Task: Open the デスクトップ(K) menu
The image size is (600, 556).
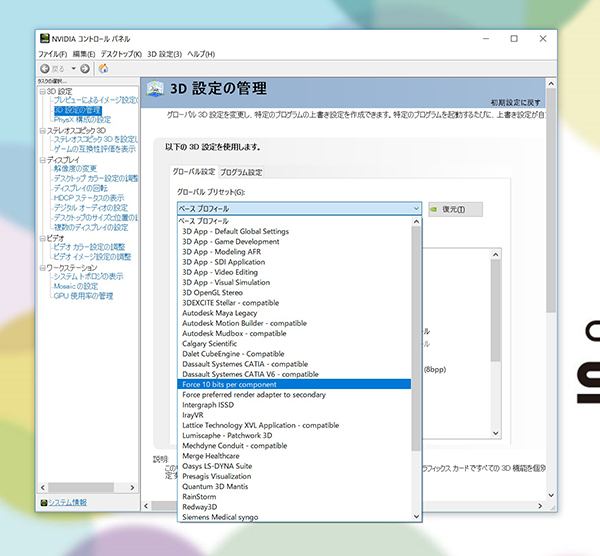Action: (x=121, y=54)
